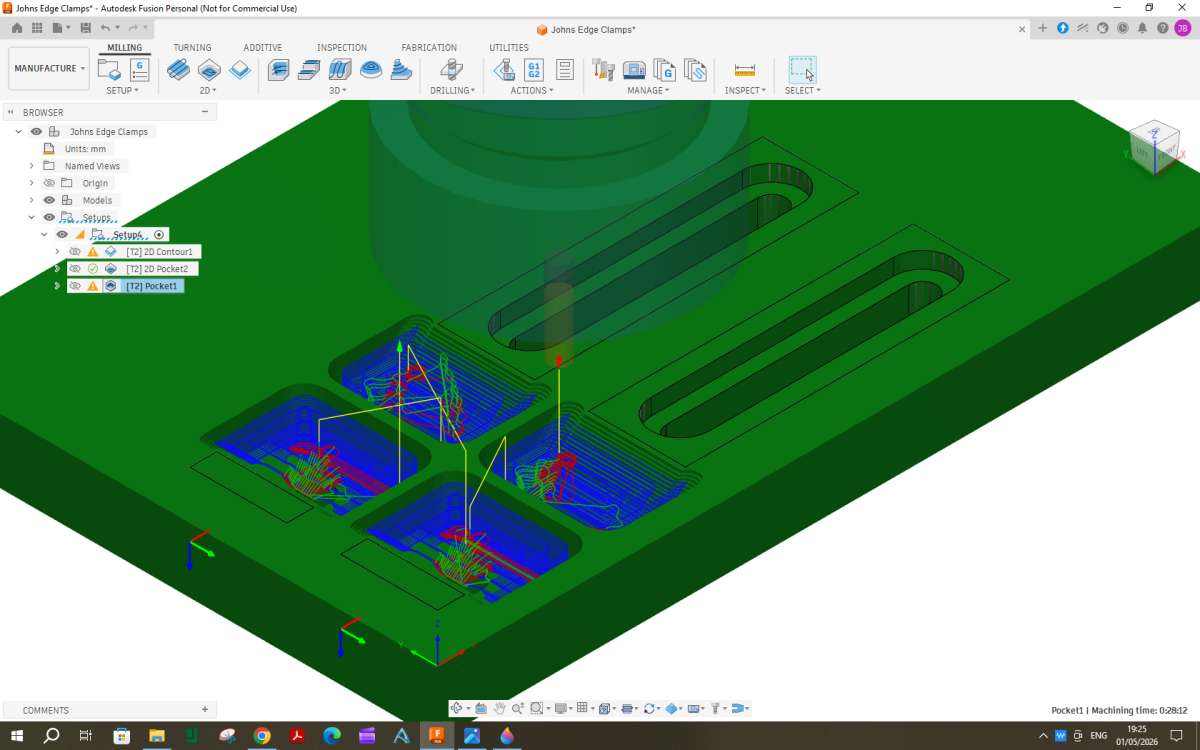Open the Machine Library icon
Viewport: 1200px width, 750px height.
[x=634, y=69]
